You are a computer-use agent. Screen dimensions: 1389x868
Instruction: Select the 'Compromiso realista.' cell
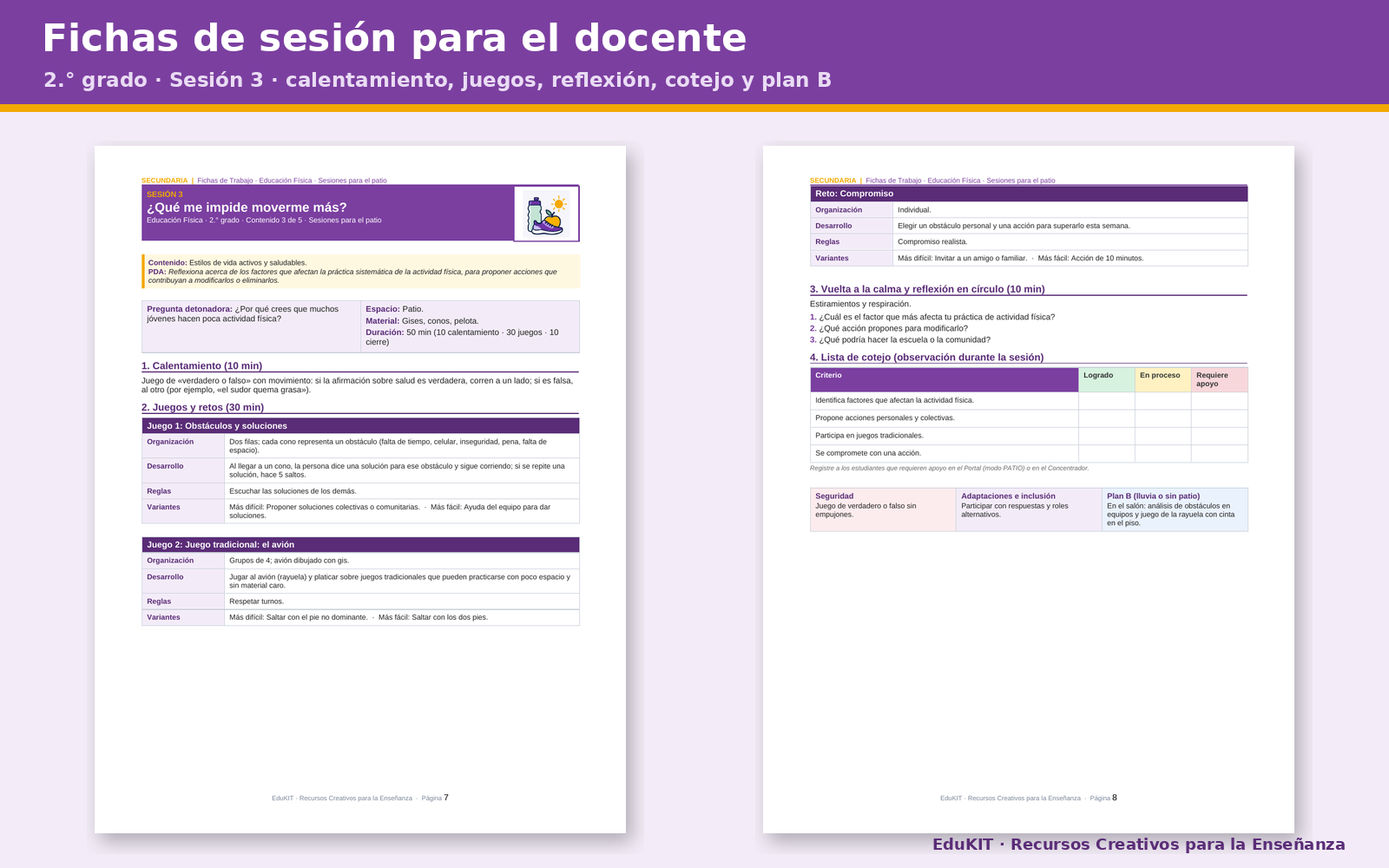point(1070,242)
